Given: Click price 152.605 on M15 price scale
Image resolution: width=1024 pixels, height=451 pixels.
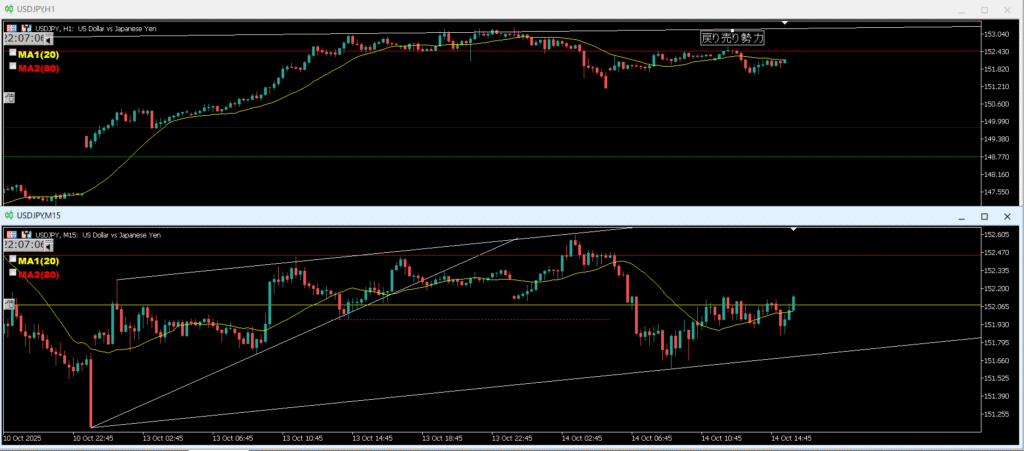Looking at the screenshot, I should (x=999, y=234).
